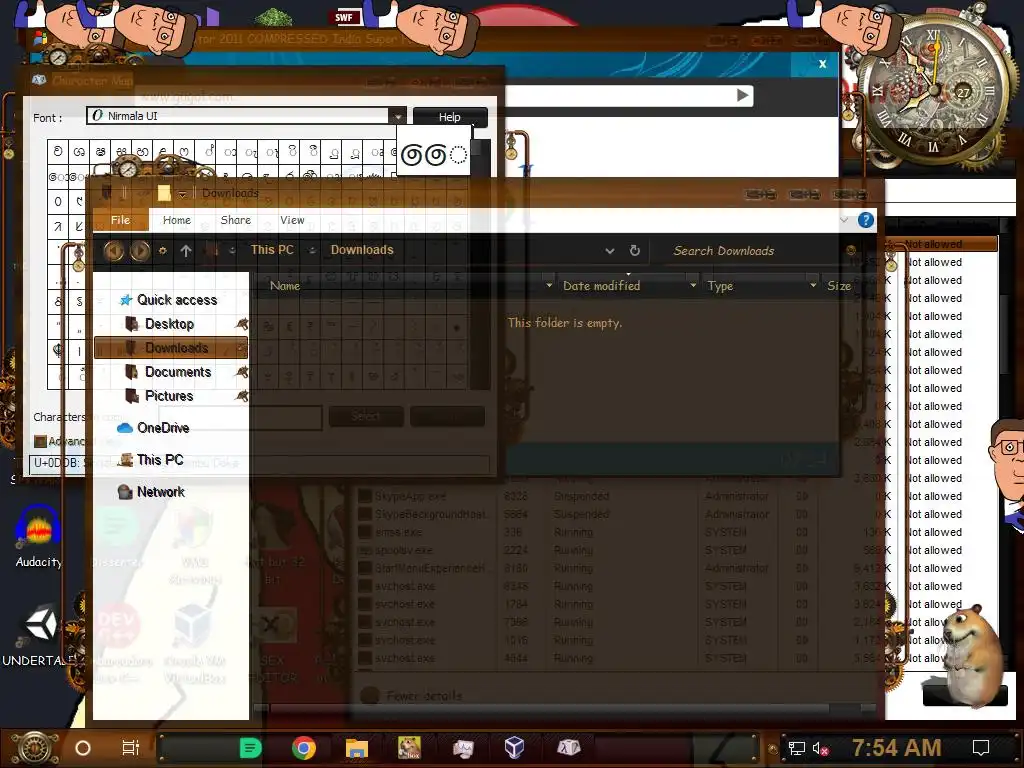This screenshot has width=1024, height=768.
Task: Open the recent locations dropdown in Explorer
Action: [x=163, y=251]
